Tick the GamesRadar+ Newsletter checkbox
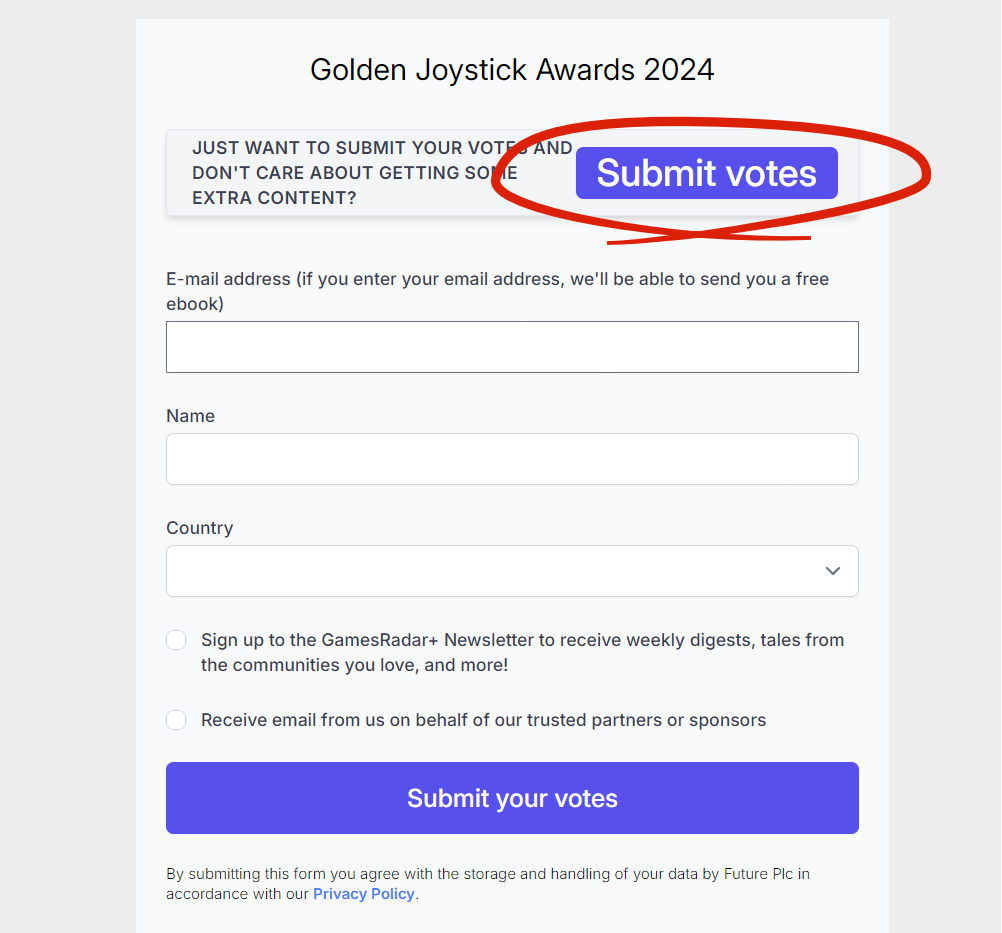 pyautogui.click(x=176, y=640)
